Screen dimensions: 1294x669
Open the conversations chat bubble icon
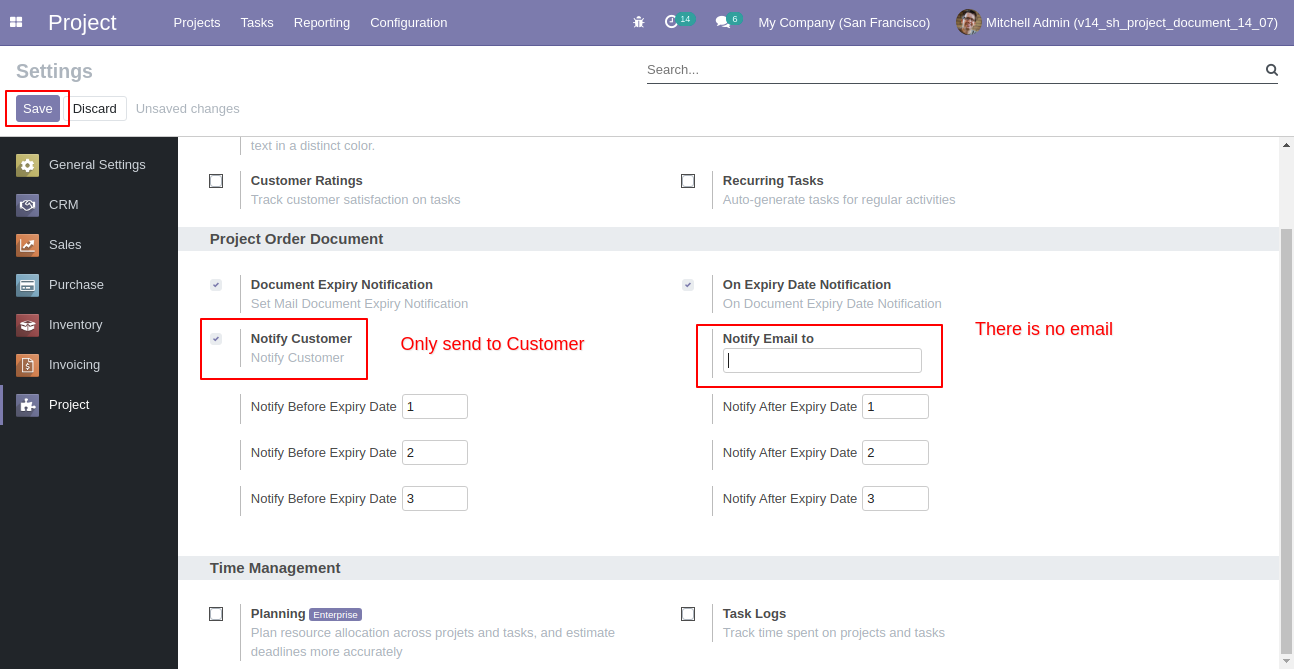(722, 22)
